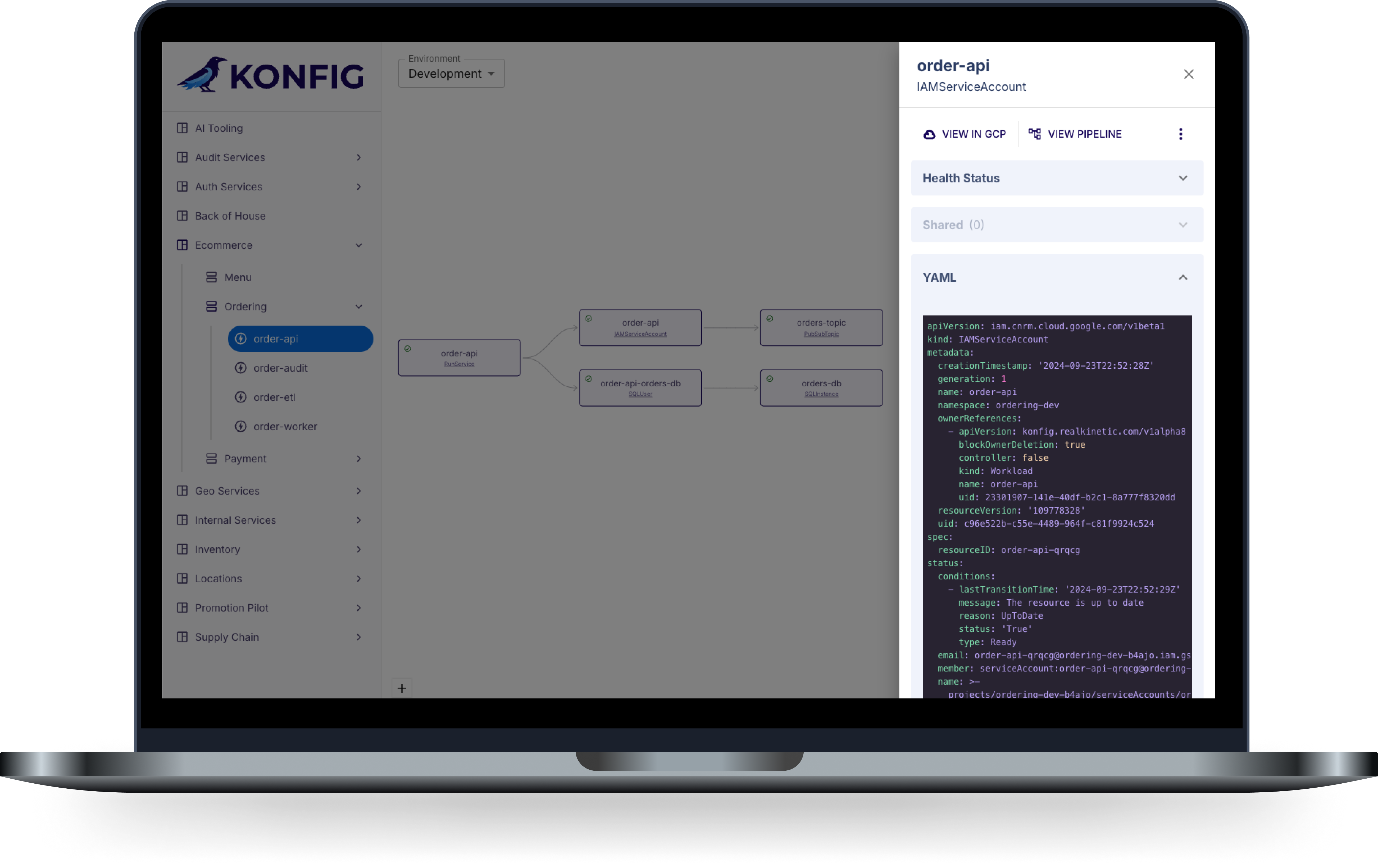Select the orders-db SQLInstance node
The image size is (1378, 868).
[821, 388]
